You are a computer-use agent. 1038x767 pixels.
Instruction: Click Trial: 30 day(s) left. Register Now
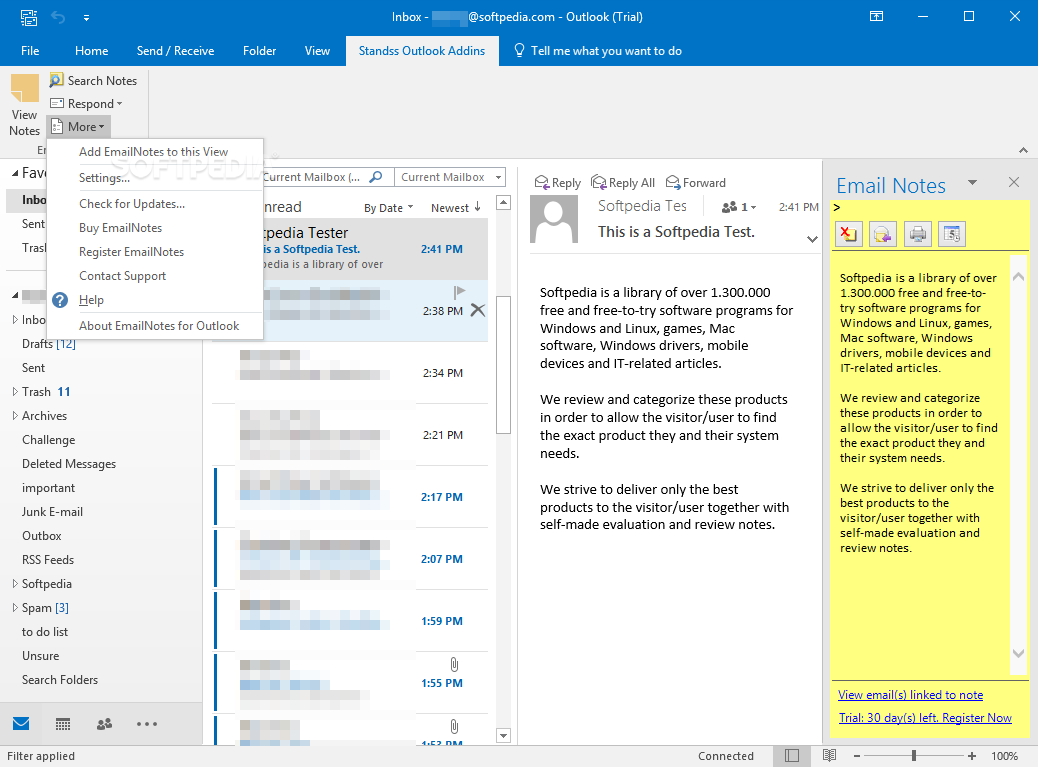click(925, 717)
